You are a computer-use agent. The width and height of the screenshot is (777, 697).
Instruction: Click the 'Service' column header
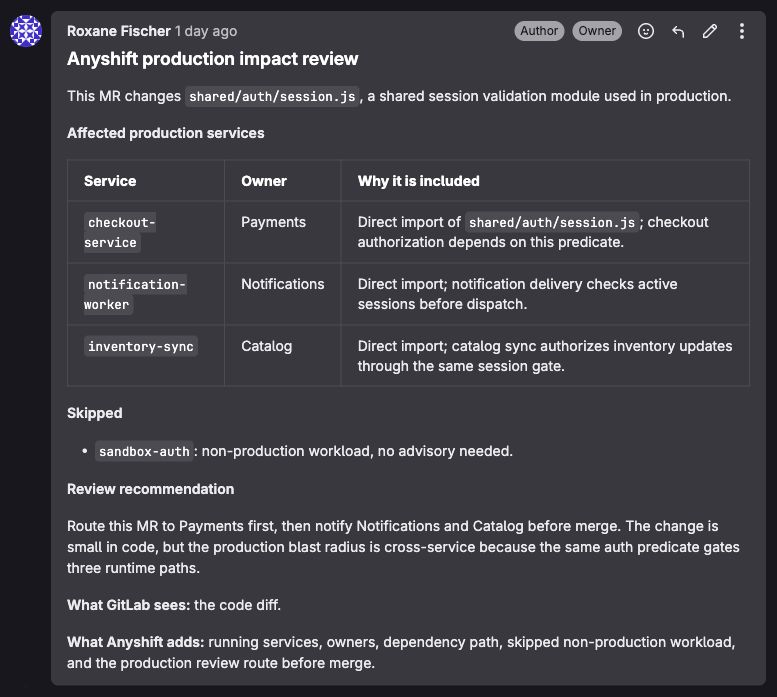tap(110, 181)
